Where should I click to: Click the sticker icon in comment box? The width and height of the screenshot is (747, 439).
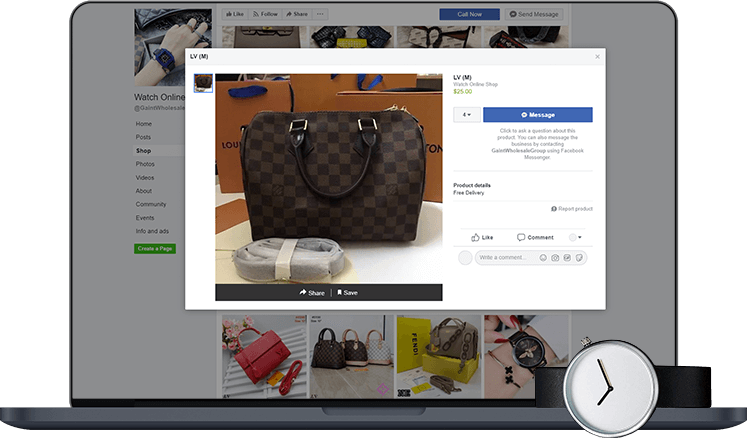[579, 258]
